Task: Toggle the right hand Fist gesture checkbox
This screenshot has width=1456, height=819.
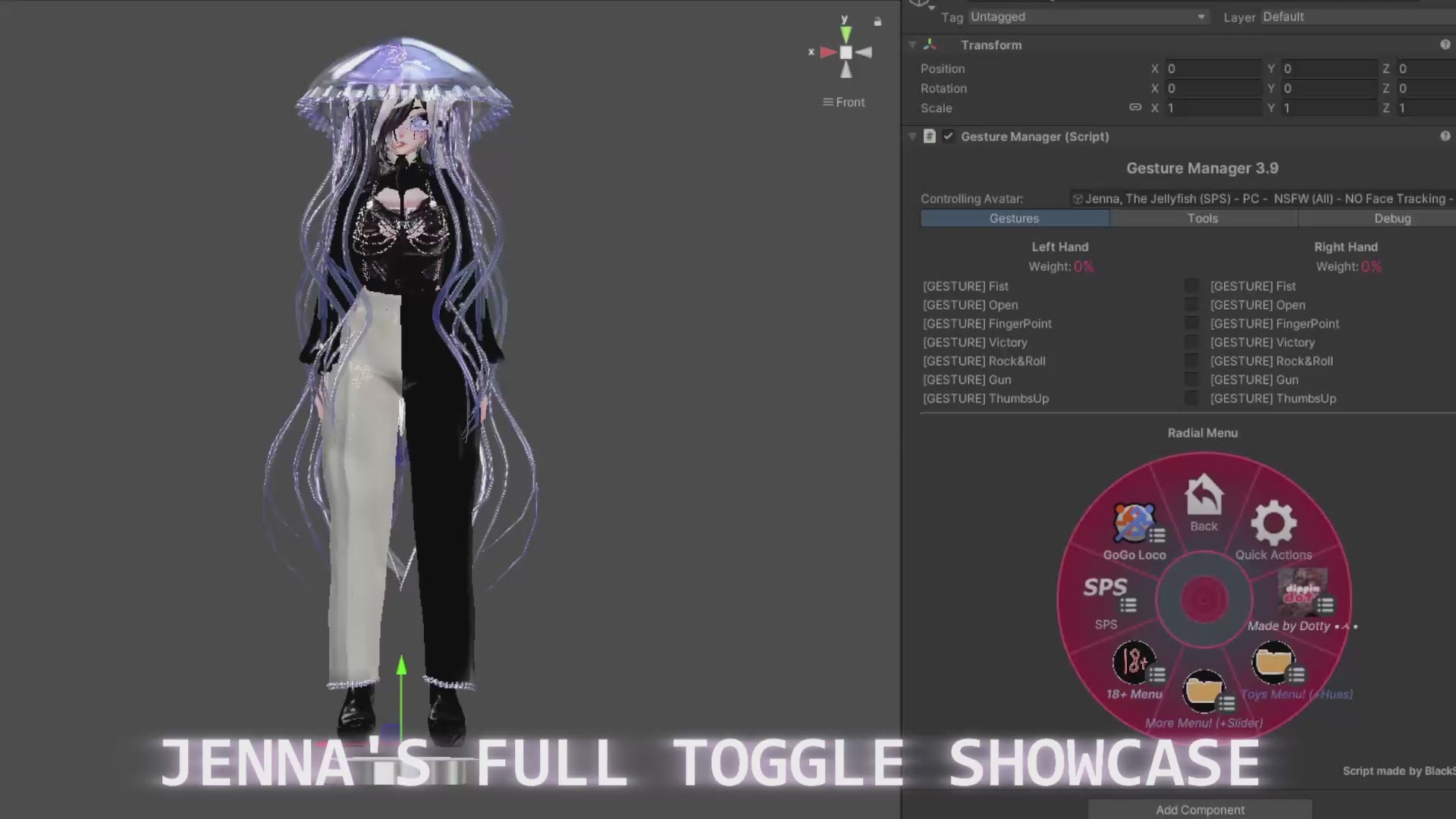Action: 1191,286
